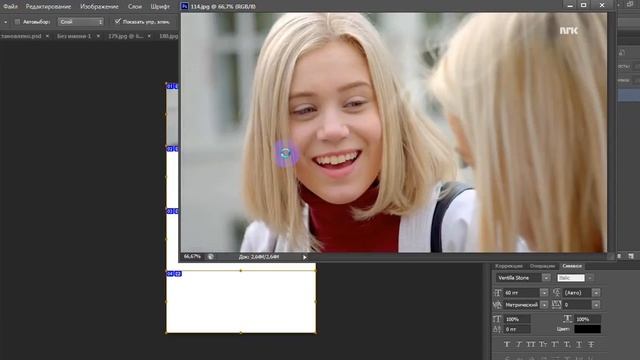Viewport: 640px width, 360px height.
Task: Click the status bar preview icon
Action: (211, 257)
